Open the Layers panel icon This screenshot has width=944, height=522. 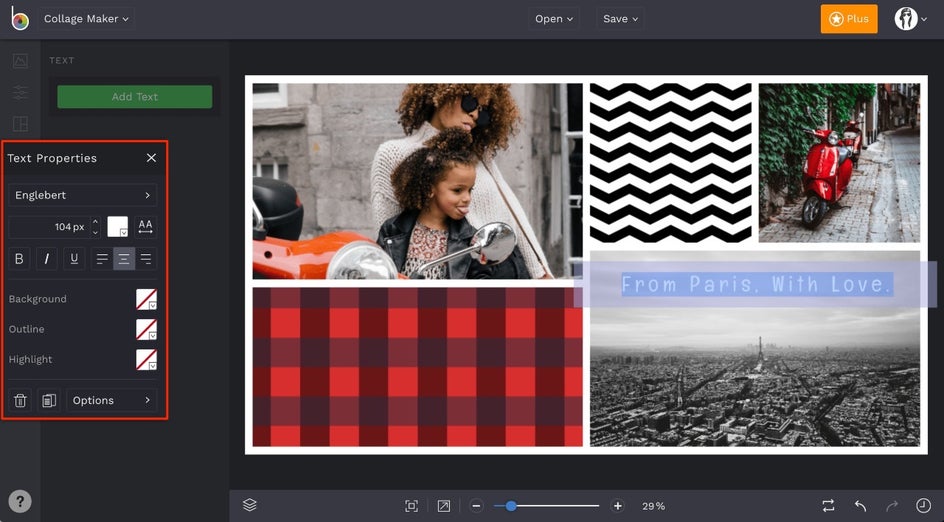pyautogui.click(x=250, y=506)
